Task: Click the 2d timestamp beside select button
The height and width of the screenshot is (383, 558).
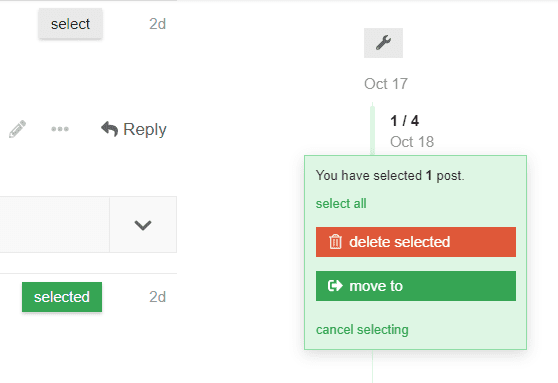Action: (158, 24)
